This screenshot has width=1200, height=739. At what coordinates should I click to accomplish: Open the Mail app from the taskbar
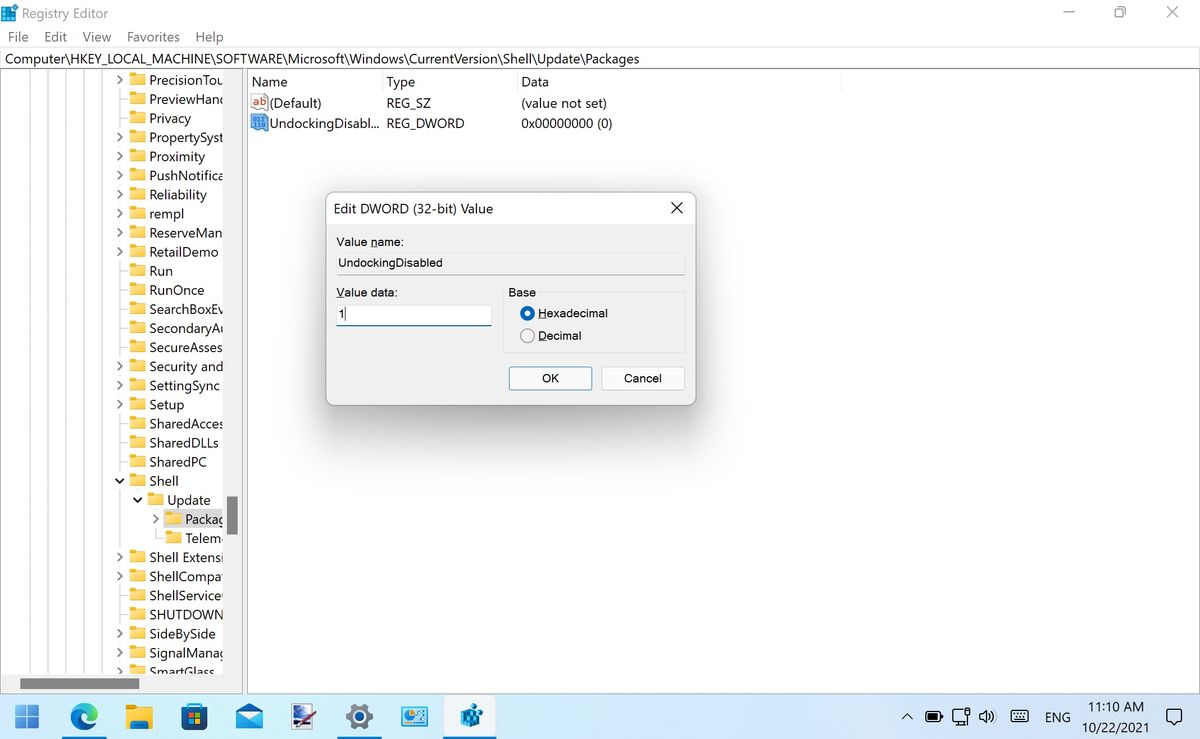[249, 716]
